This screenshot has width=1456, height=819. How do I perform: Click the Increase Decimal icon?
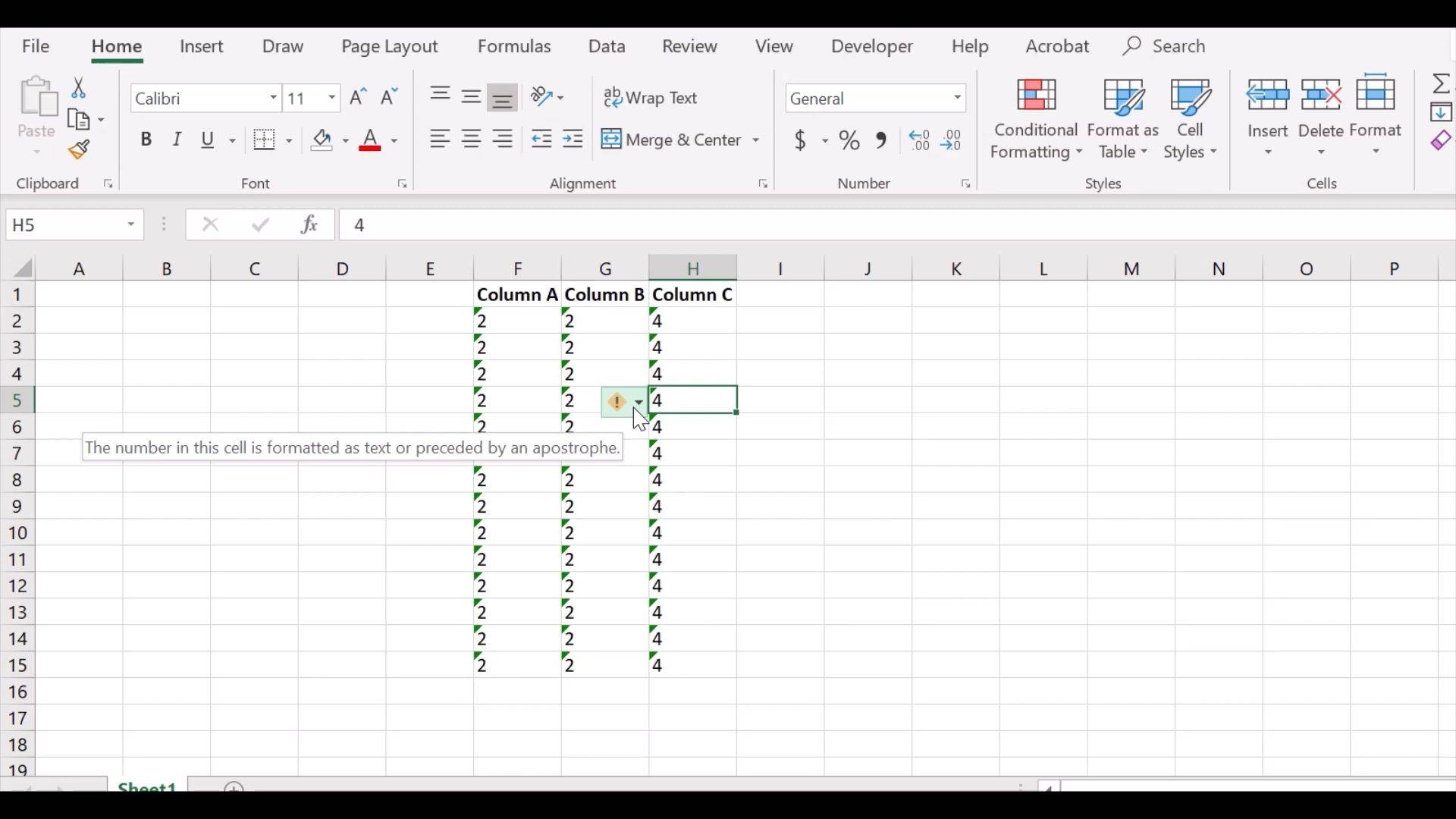(919, 140)
